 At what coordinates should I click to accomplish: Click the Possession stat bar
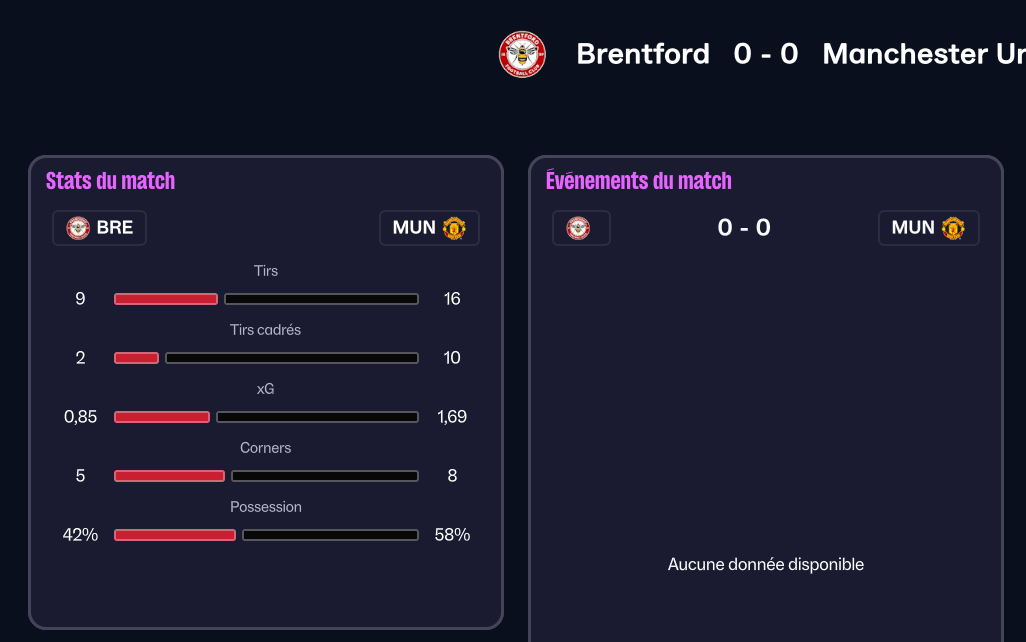266,535
